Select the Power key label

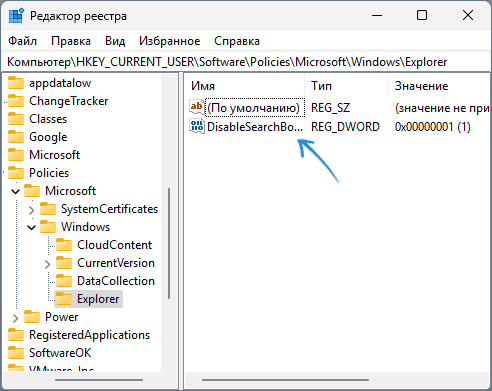tap(61, 317)
